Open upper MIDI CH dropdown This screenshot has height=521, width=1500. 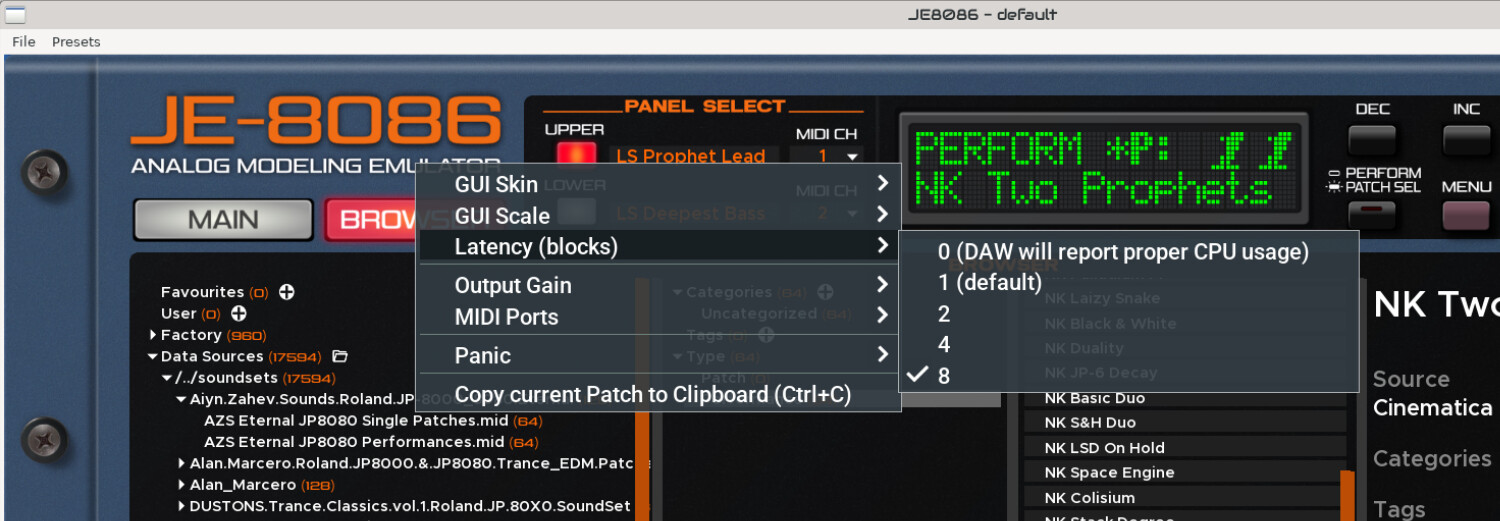click(825, 156)
